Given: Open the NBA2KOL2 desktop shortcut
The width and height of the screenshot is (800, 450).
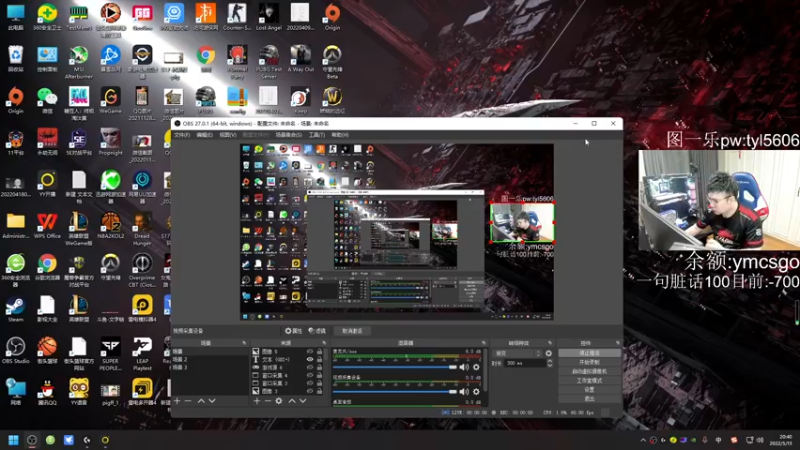Looking at the screenshot, I should pyautogui.click(x=110, y=226).
